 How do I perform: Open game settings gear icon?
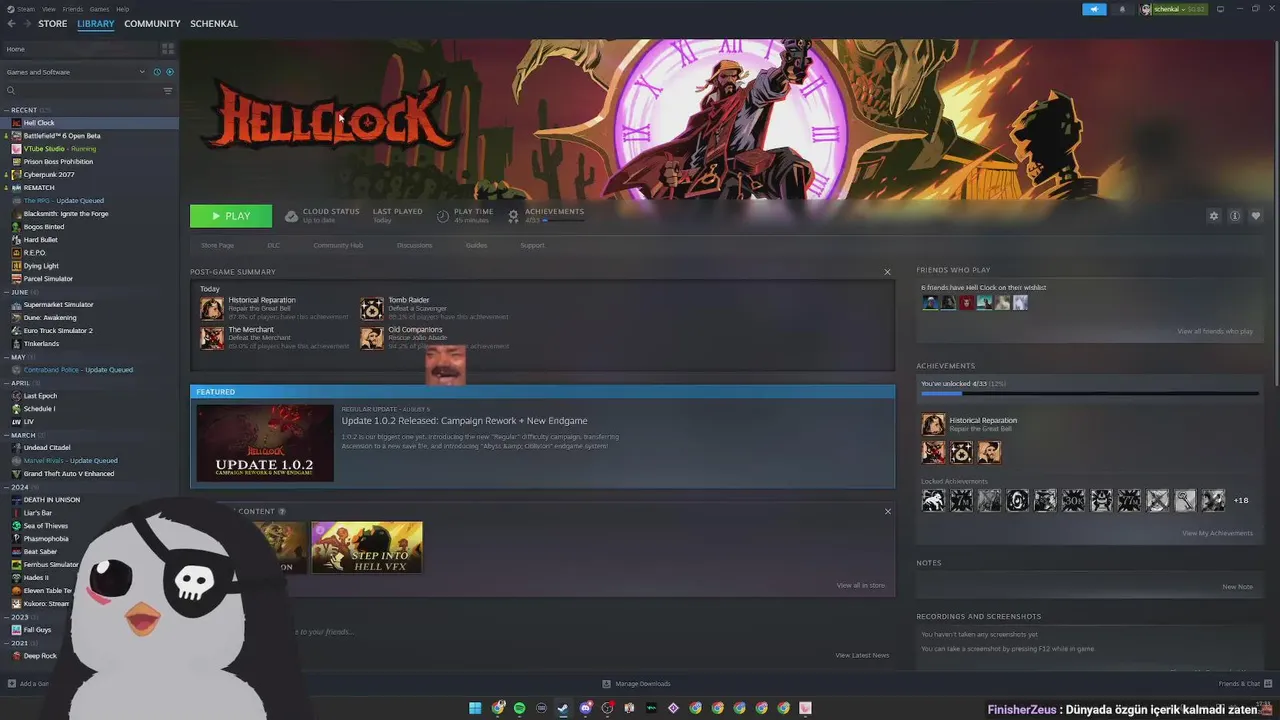click(x=1214, y=216)
